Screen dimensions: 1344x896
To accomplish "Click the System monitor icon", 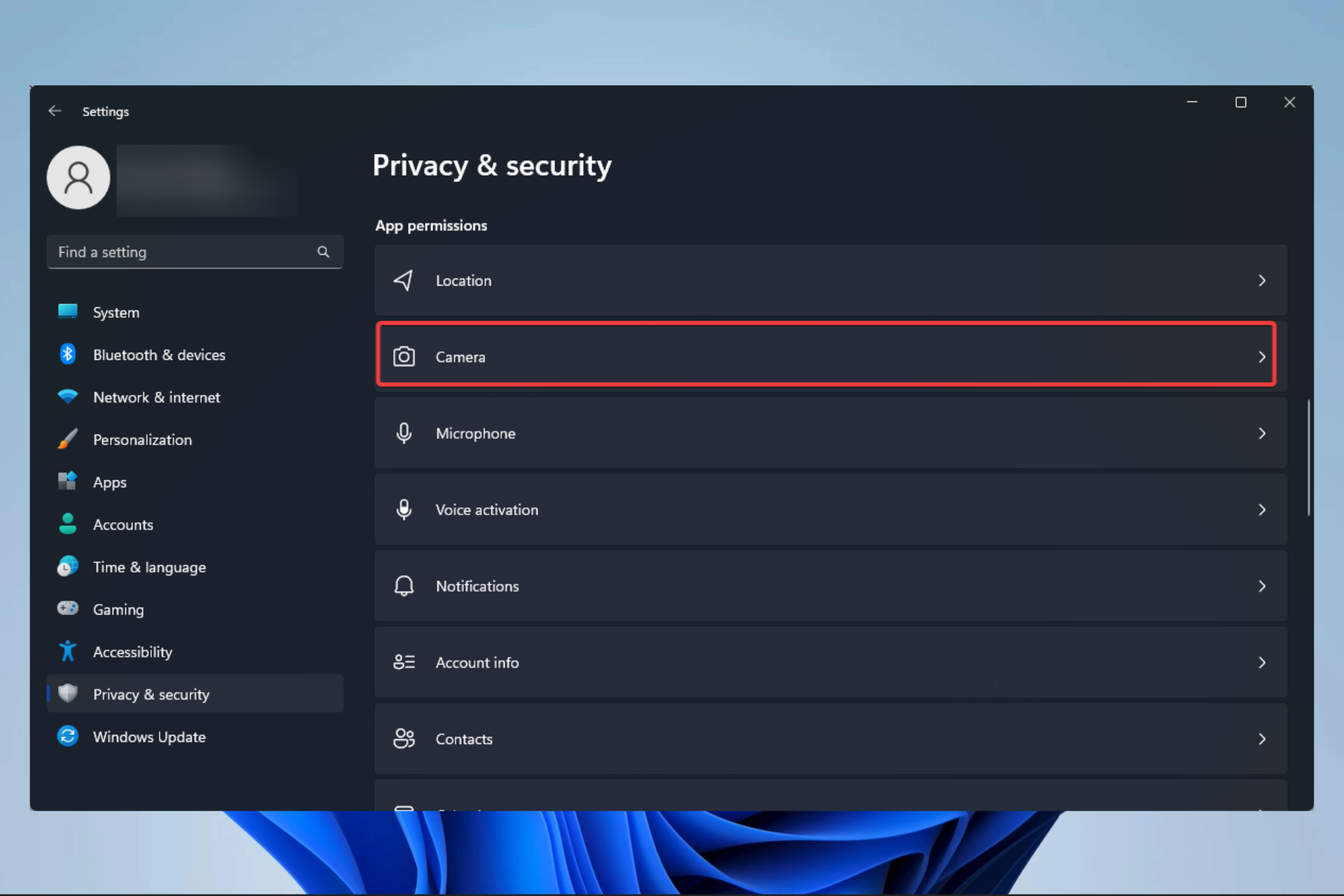I will coord(68,311).
